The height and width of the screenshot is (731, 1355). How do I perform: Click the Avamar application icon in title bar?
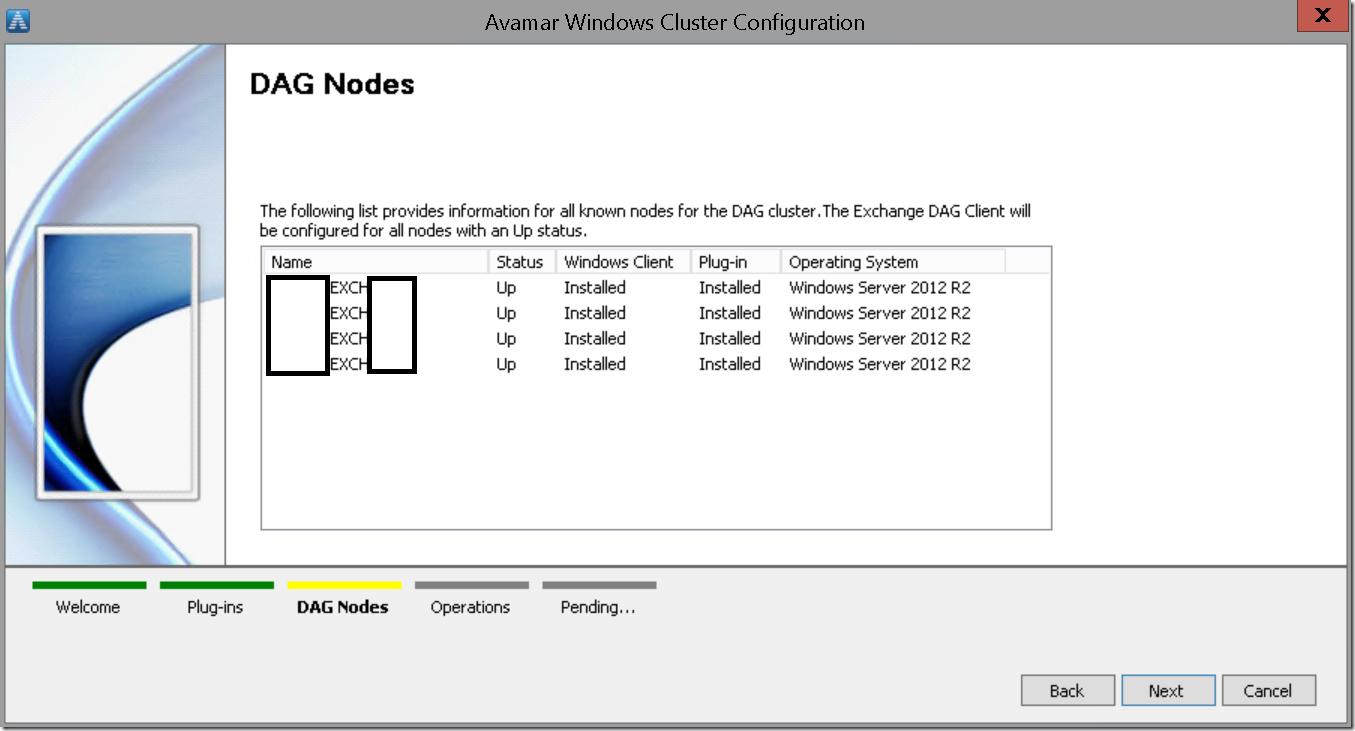coord(18,21)
